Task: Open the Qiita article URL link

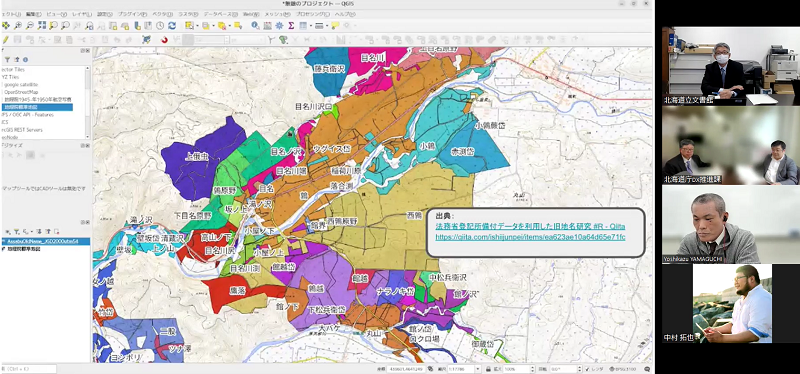Action: coord(530,237)
